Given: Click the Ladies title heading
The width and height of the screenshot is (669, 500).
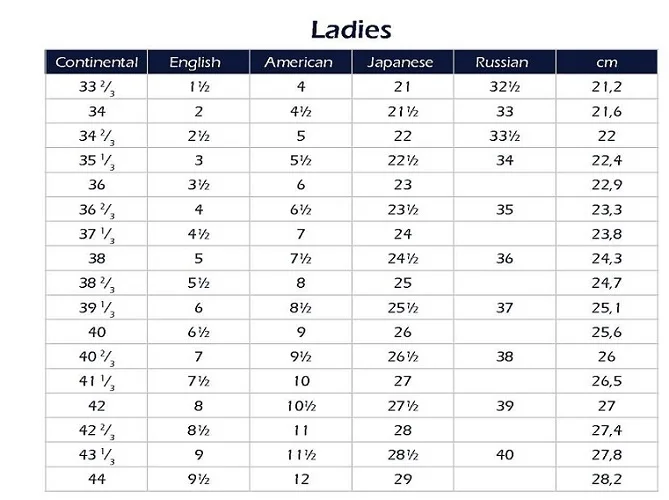Looking at the screenshot, I should tap(350, 28).
